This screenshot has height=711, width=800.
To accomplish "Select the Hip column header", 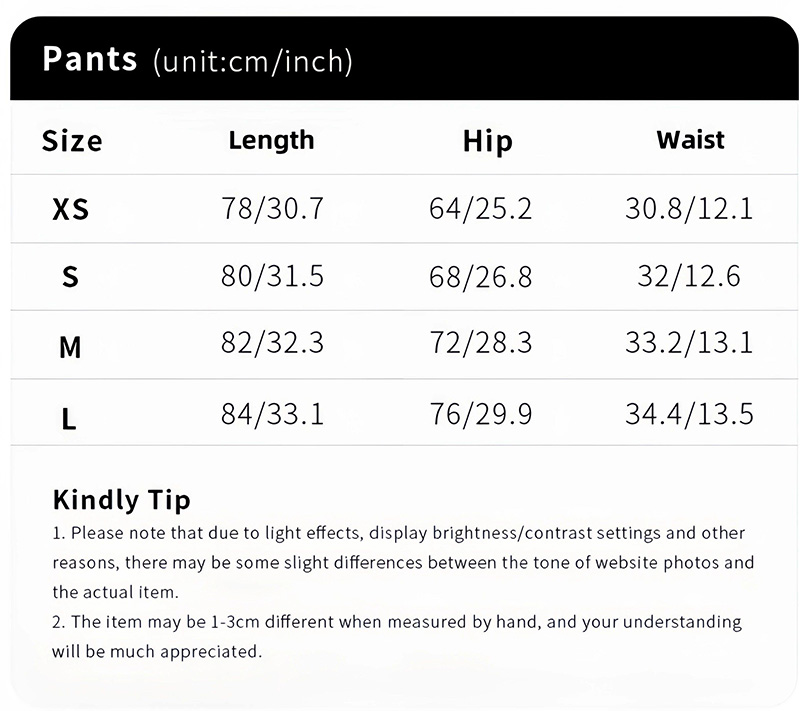I will (487, 141).
